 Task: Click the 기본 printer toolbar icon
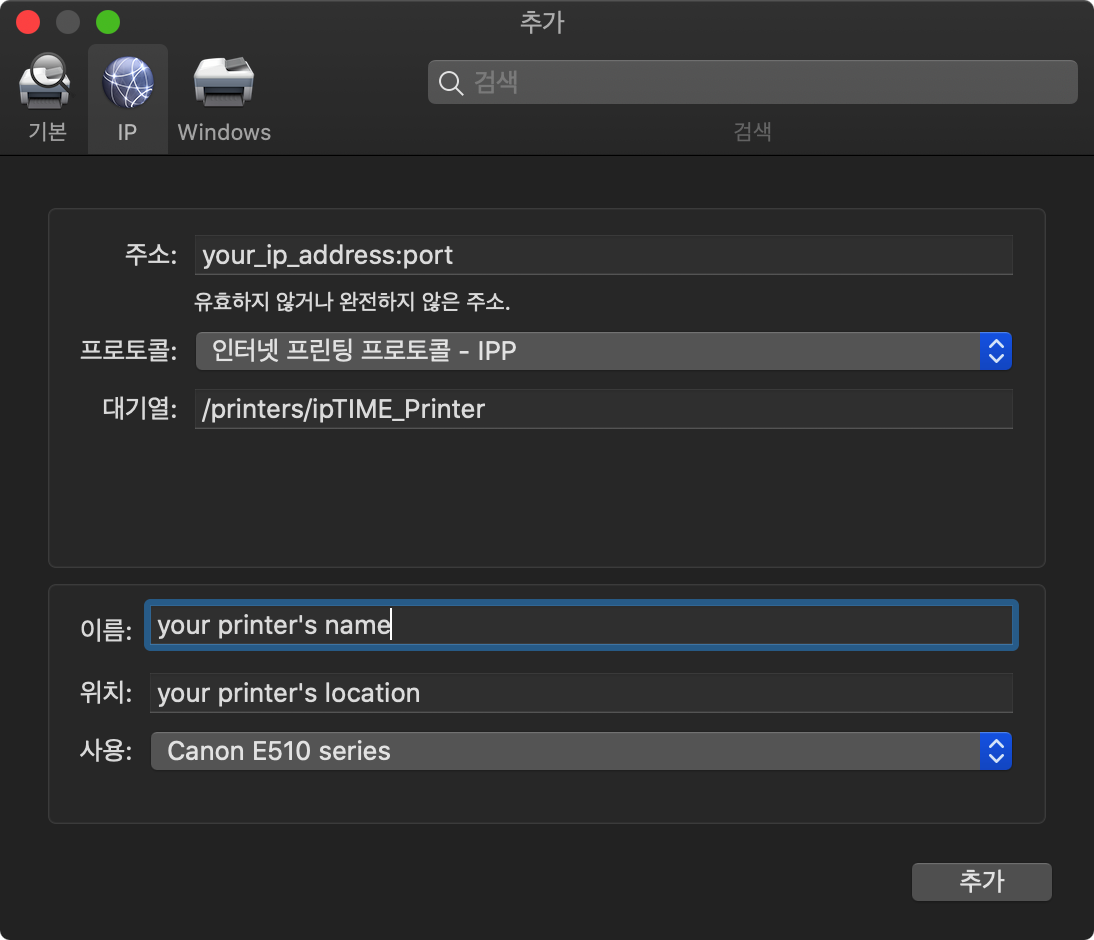click(45, 80)
